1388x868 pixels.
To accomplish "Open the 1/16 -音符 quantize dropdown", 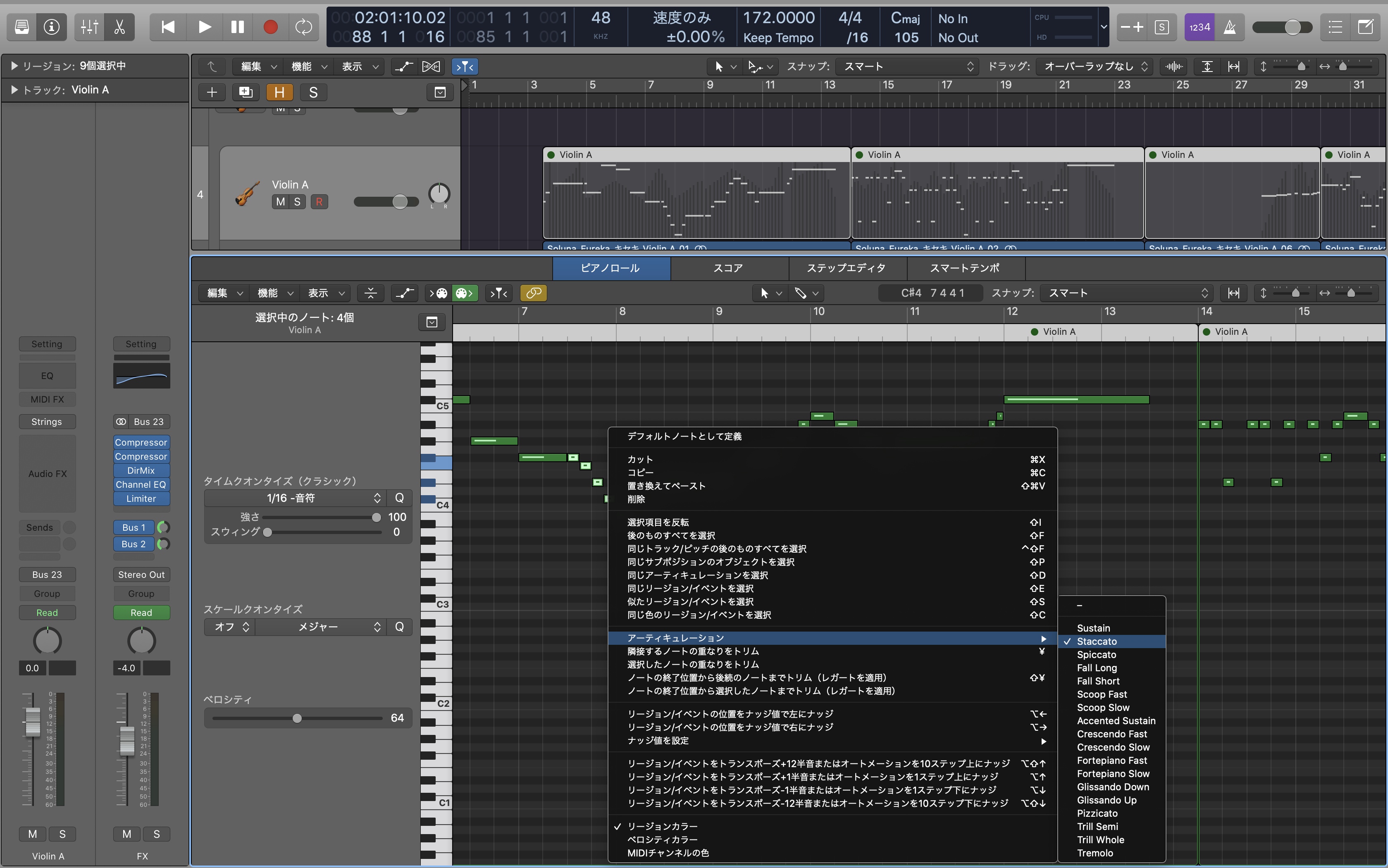I will (x=295, y=498).
